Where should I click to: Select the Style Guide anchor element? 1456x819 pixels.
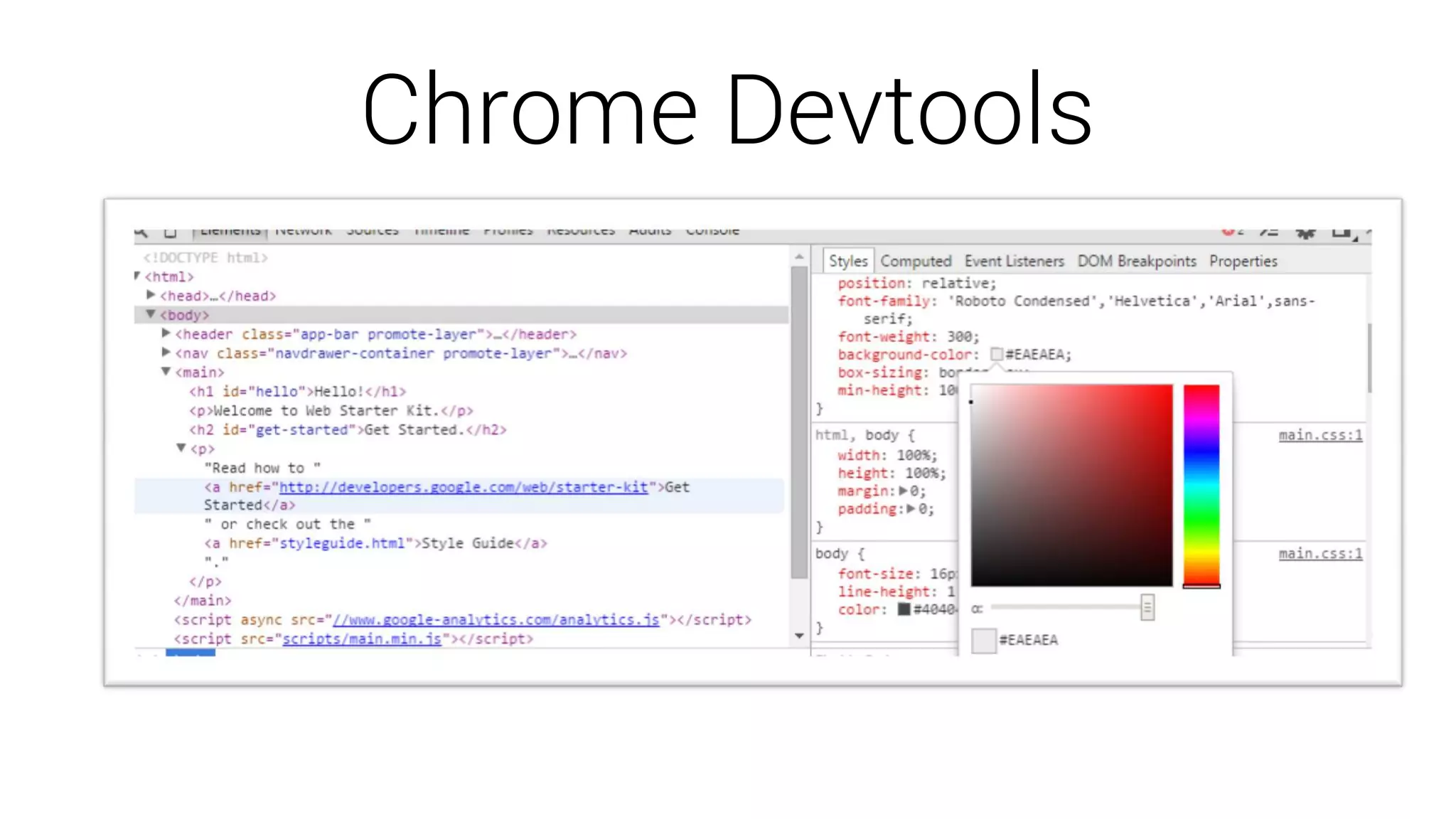pyautogui.click(x=376, y=543)
